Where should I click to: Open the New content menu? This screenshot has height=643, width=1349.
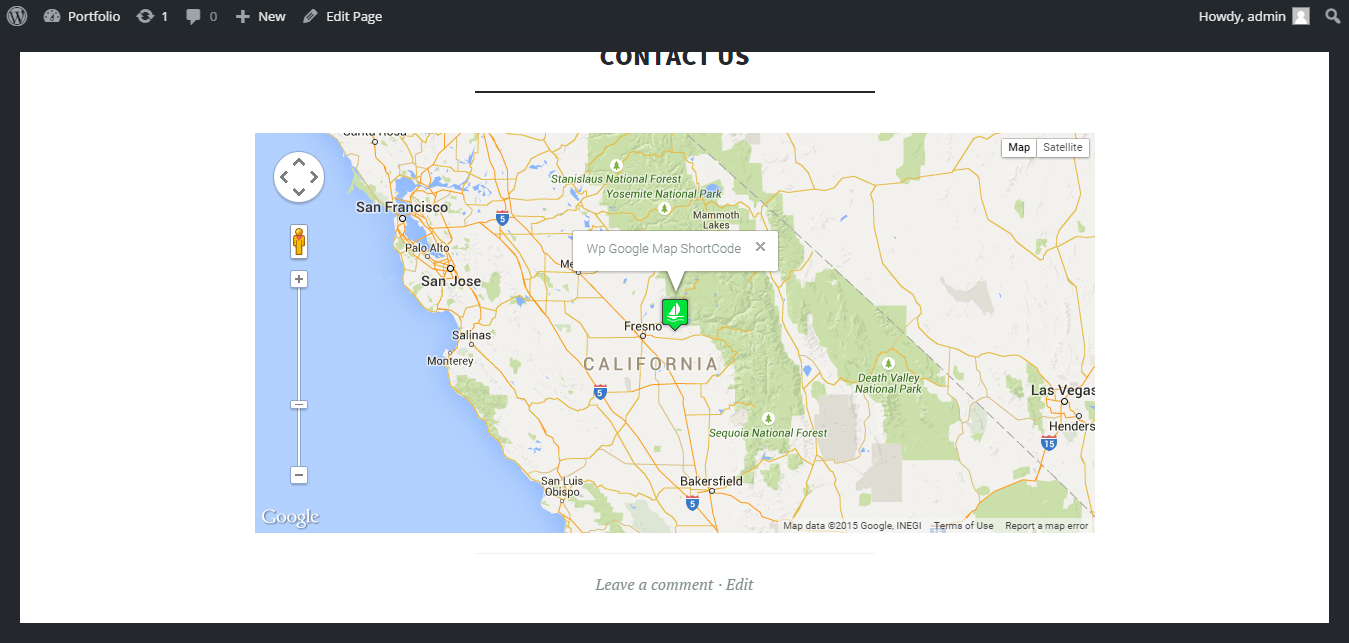coord(260,16)
